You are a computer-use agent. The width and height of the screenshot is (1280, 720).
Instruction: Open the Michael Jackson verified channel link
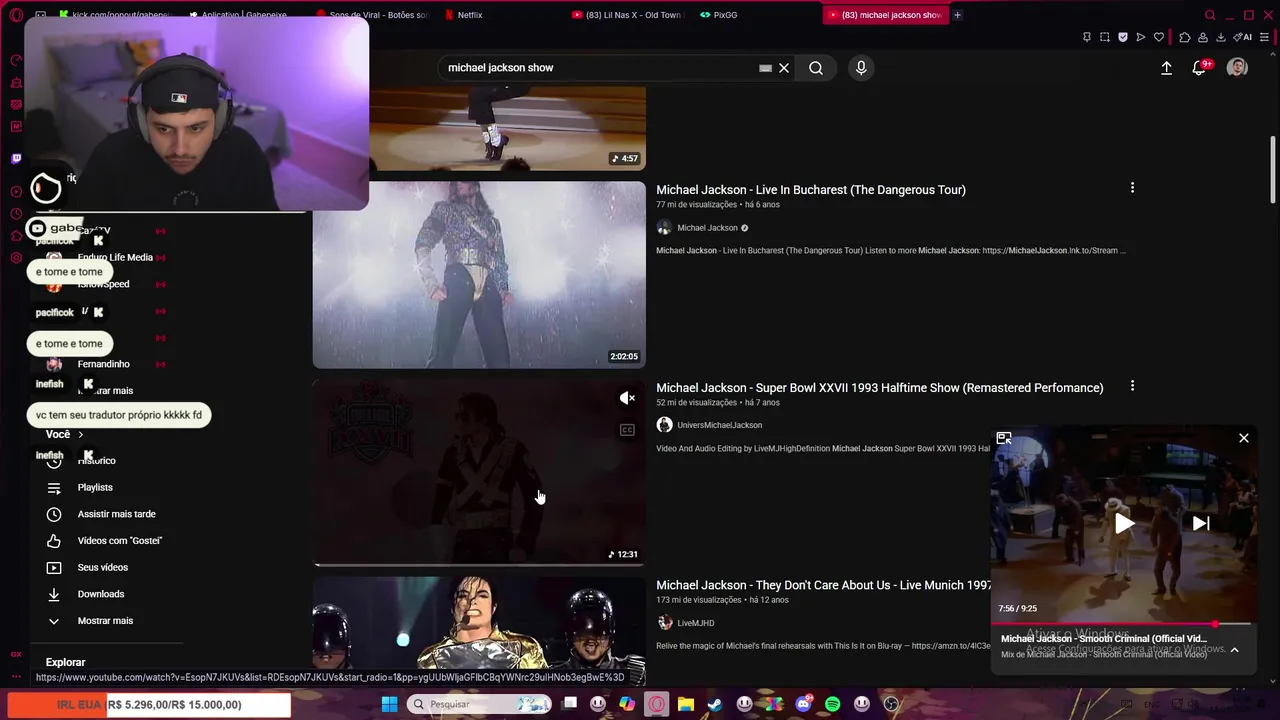(x=707, y=228)
